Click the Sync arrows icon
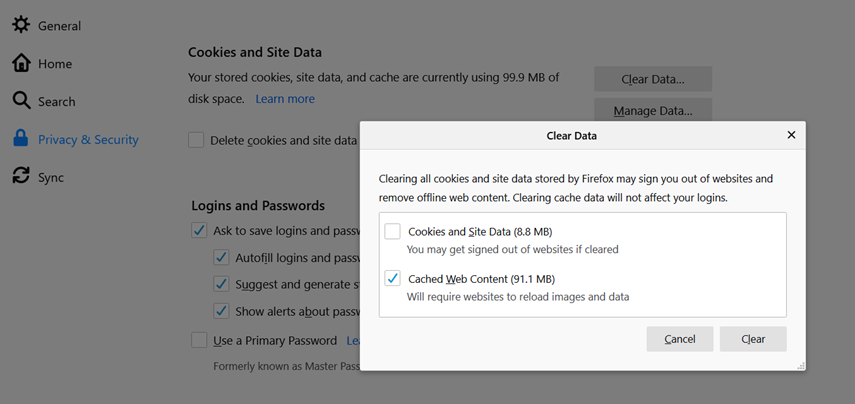Screen dimensions: 855x404 [x=21, y=176]
